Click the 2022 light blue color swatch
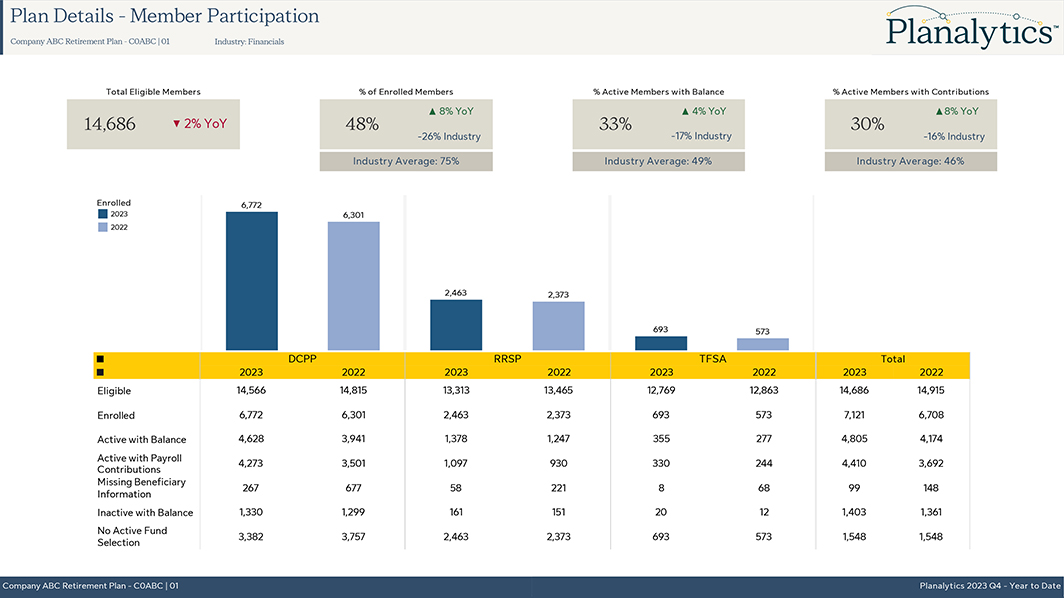 pos(102,227)
